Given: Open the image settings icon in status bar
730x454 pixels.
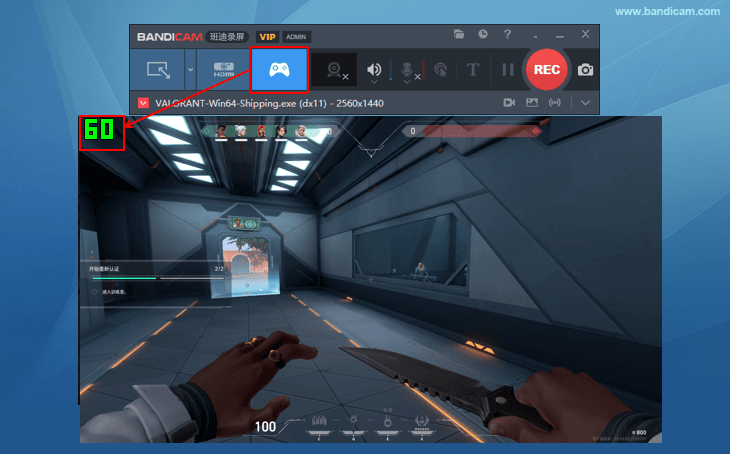Looking at the screenshot, I should click(x=532, y=102).
